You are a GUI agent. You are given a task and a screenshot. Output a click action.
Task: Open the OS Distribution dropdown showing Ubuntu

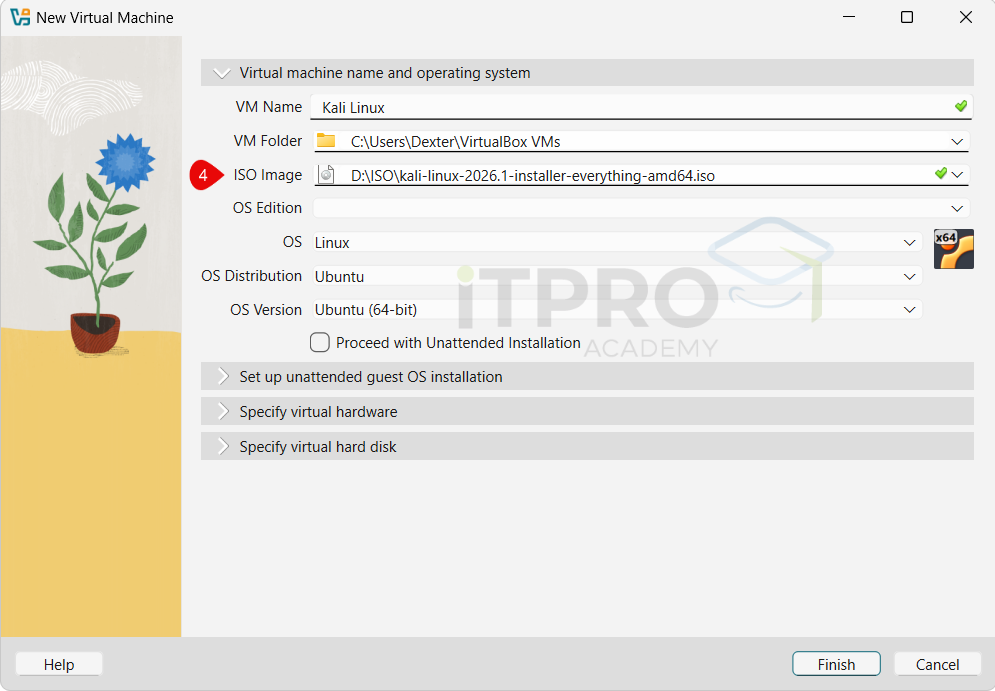tap(617, 276)
